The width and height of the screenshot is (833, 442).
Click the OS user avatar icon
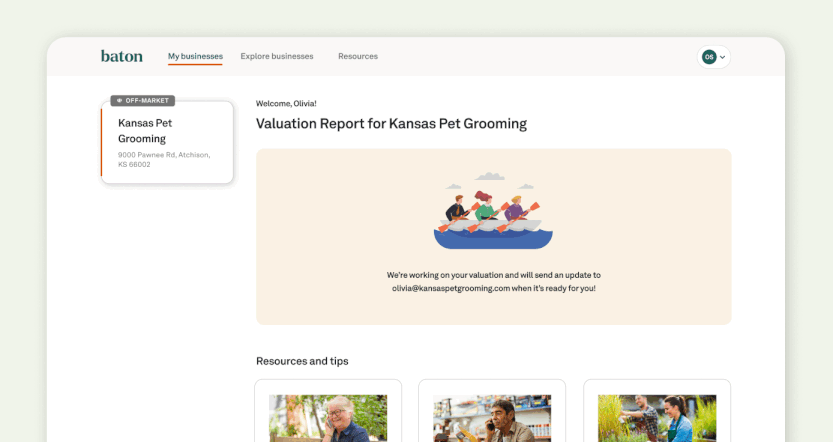pos(709,57)
